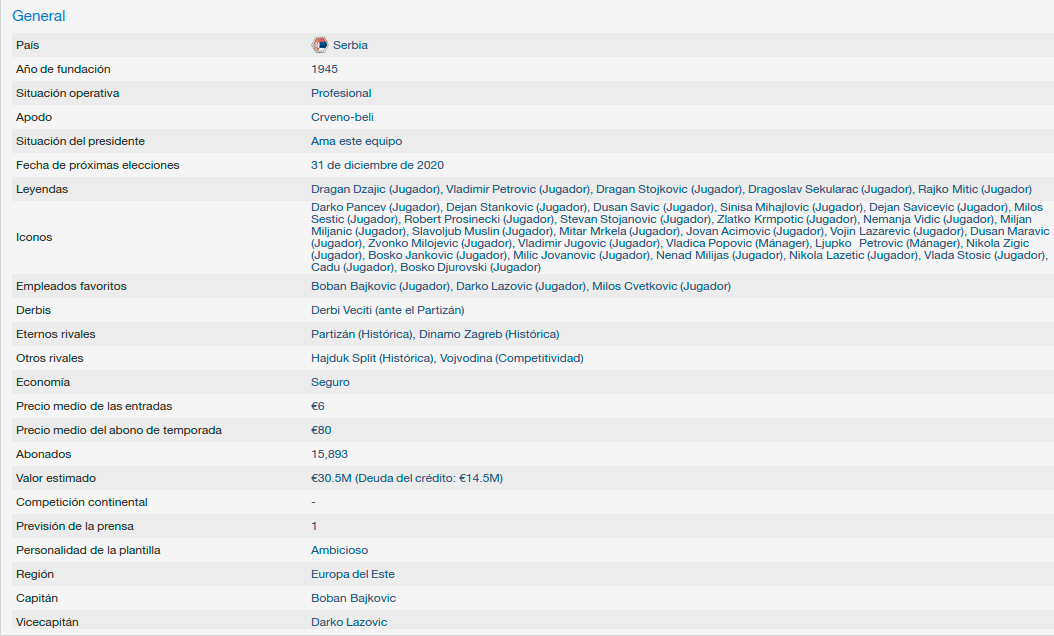1054x636 pixels.
Task: Click the Serbia flag icon
Action: [320, 45]
